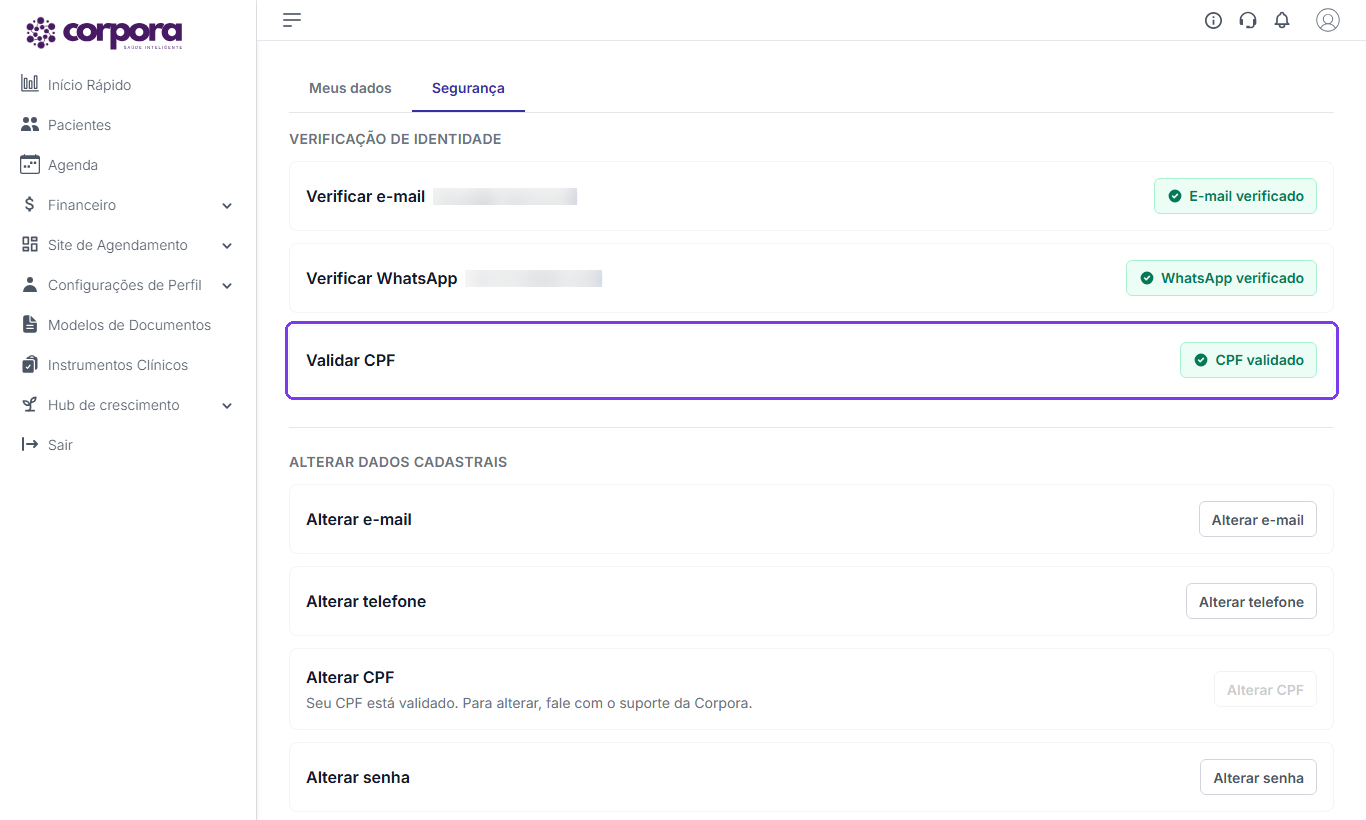The height and width of the screenshot is (820, 1366).
Task: Click the hamburger menu icon
Action: click(292, 20)
